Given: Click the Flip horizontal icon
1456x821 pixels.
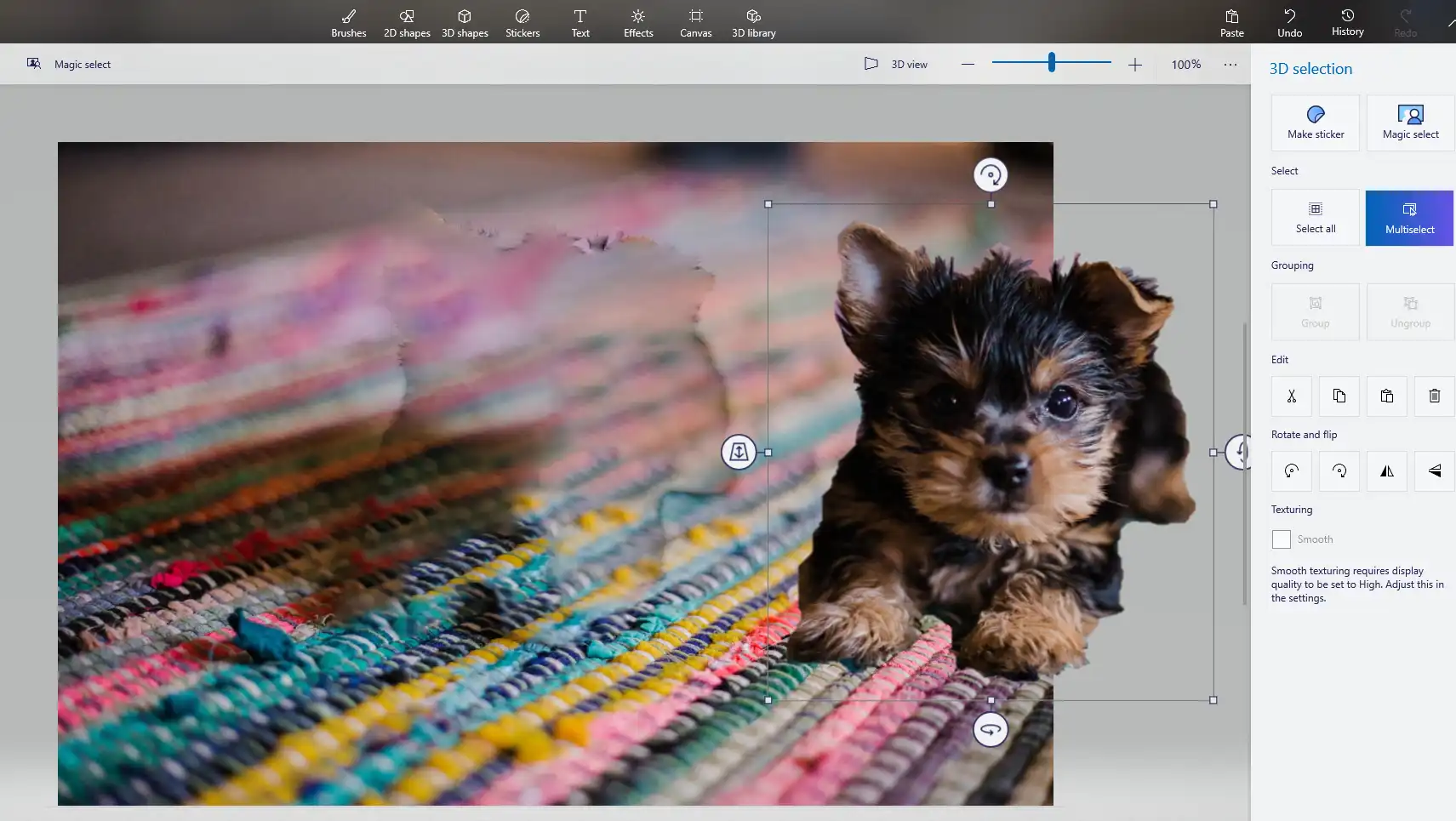Looking at the screenshot, I should (x=1387, y=470).
